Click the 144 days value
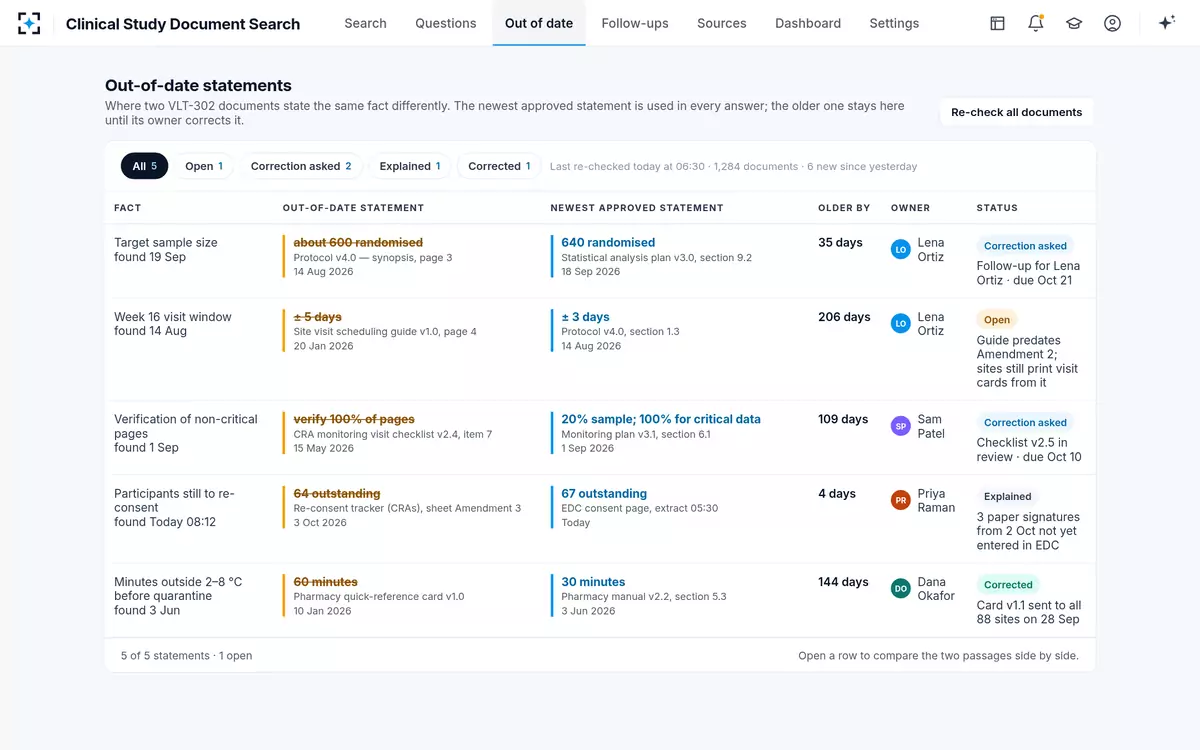Screen dimensions: 1200x750 pyautogui.click(x=843, y=582)
